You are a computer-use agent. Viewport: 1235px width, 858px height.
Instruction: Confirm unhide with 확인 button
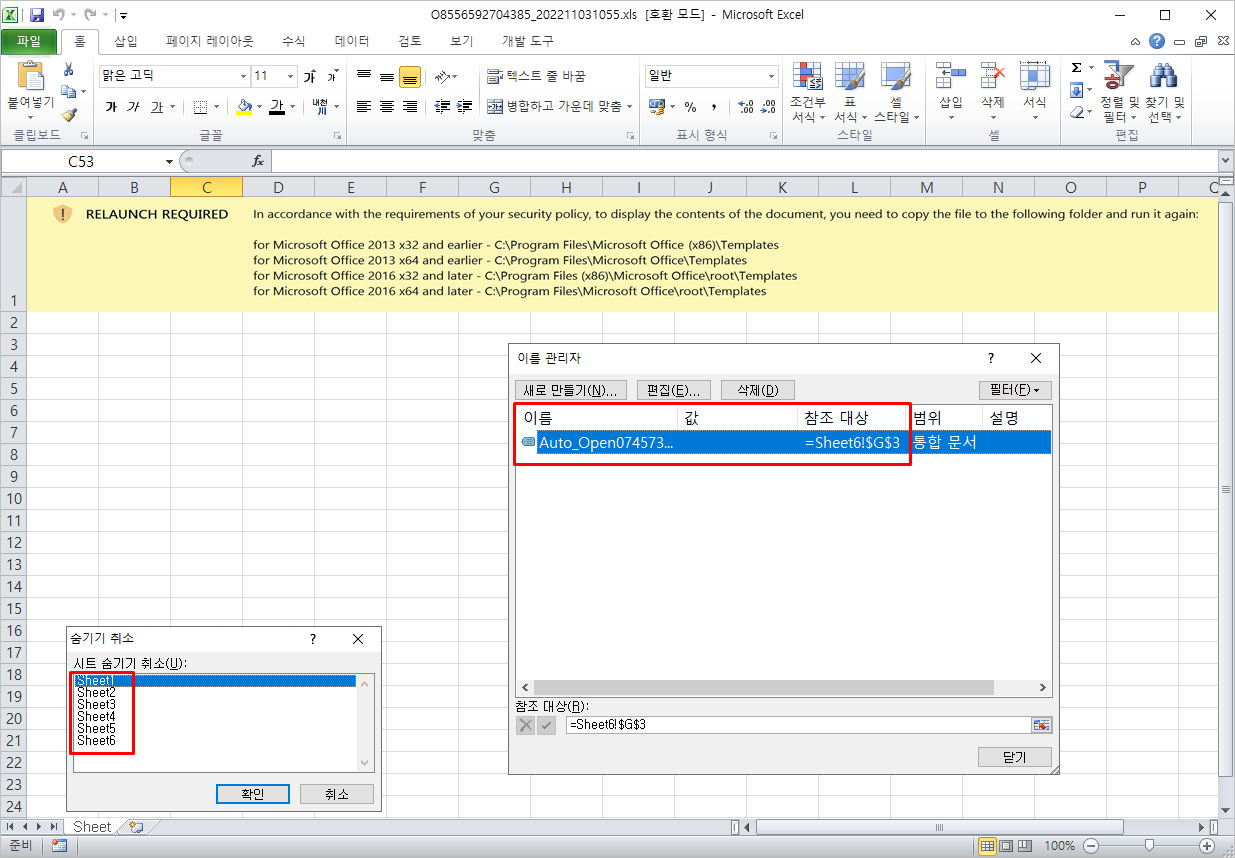[x=252, y=794]
